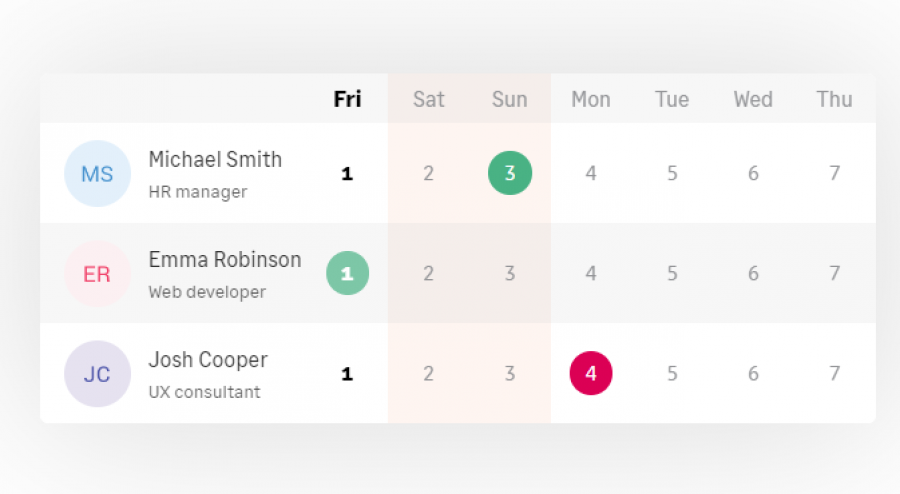Click Emma Robinson's ER avatar
Image resolution: width=900 pixels, height=494 pixels.
98,274
